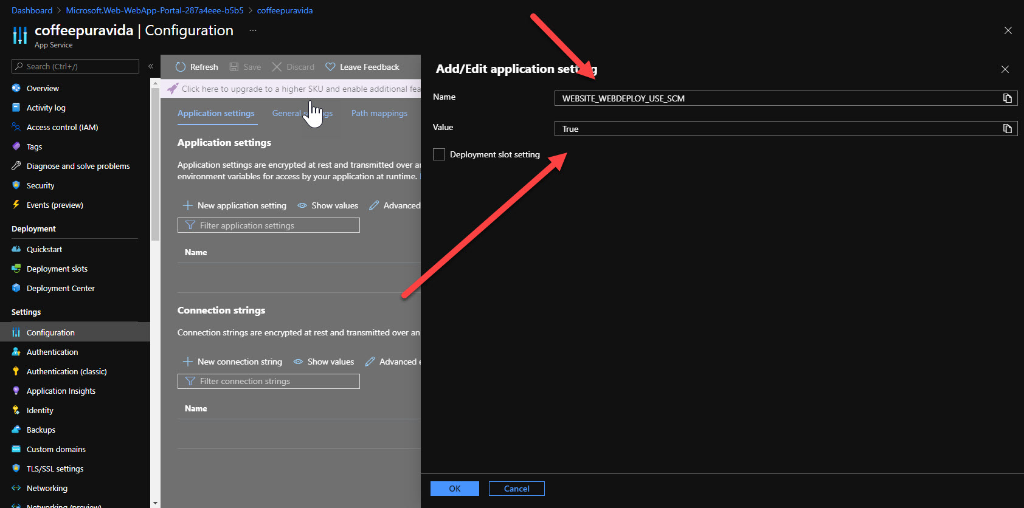Screen dimensions: 1024x508
Task: Open Deployment slots
Action: (x=57, y=269)
